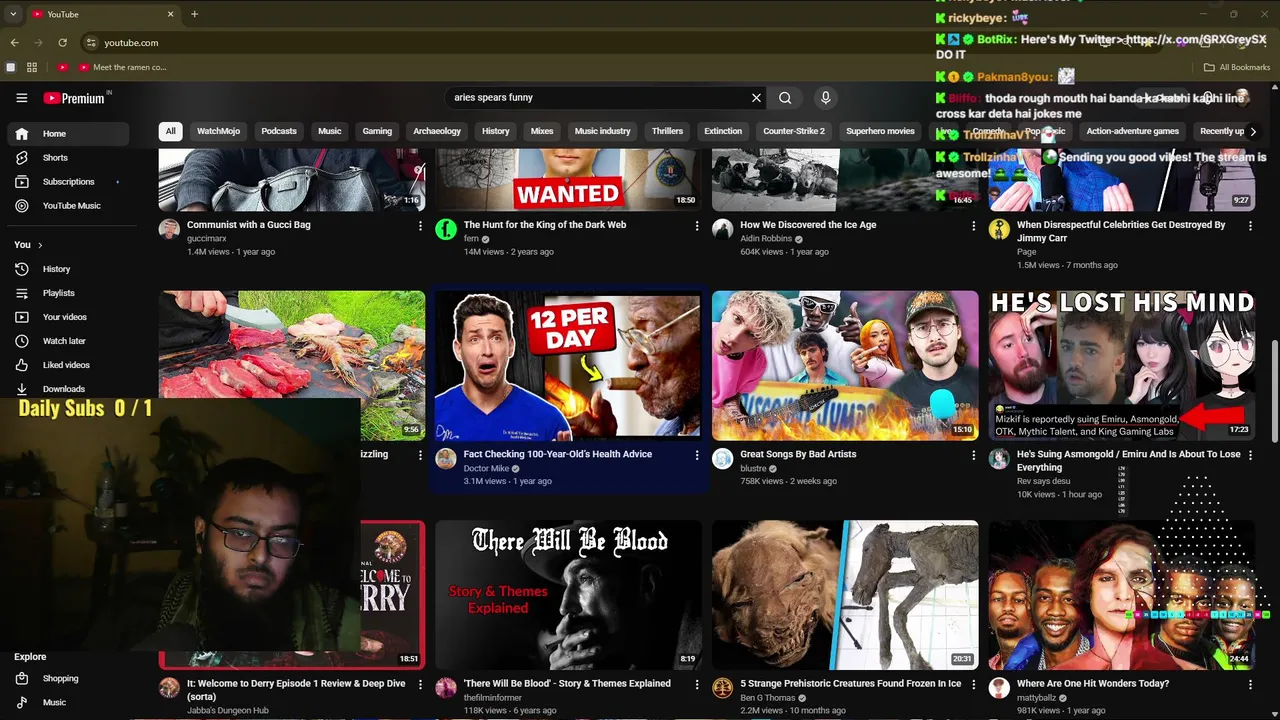The image size is (1280, 720).
Task: Open options for Jimmy Carr video
Action: click(1250, 226)
